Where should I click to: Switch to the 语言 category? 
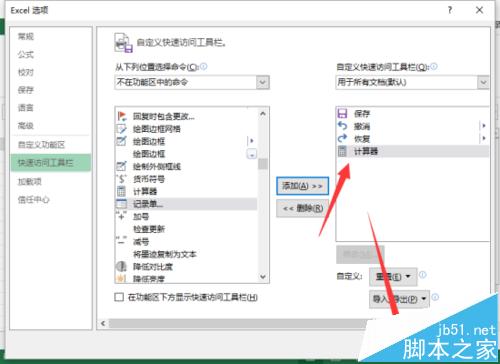click(26, 108)
